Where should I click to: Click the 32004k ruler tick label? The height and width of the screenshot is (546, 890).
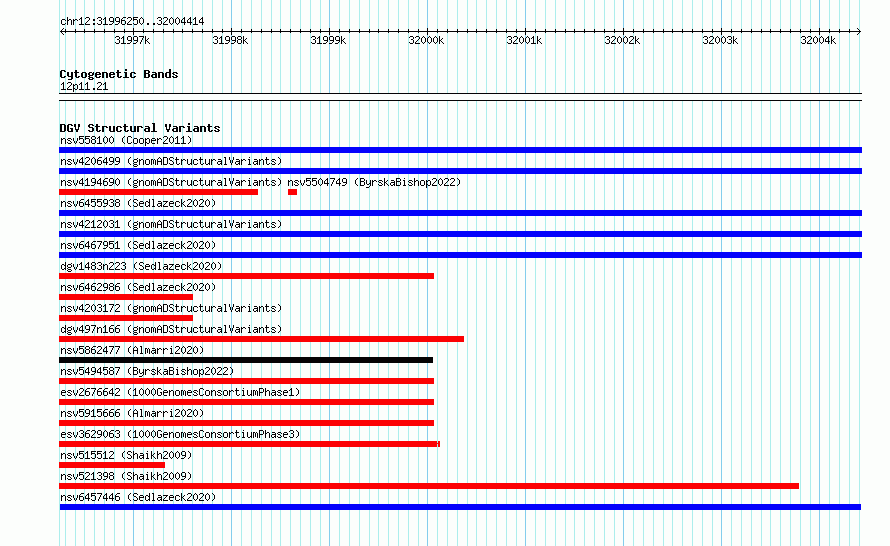818,40
